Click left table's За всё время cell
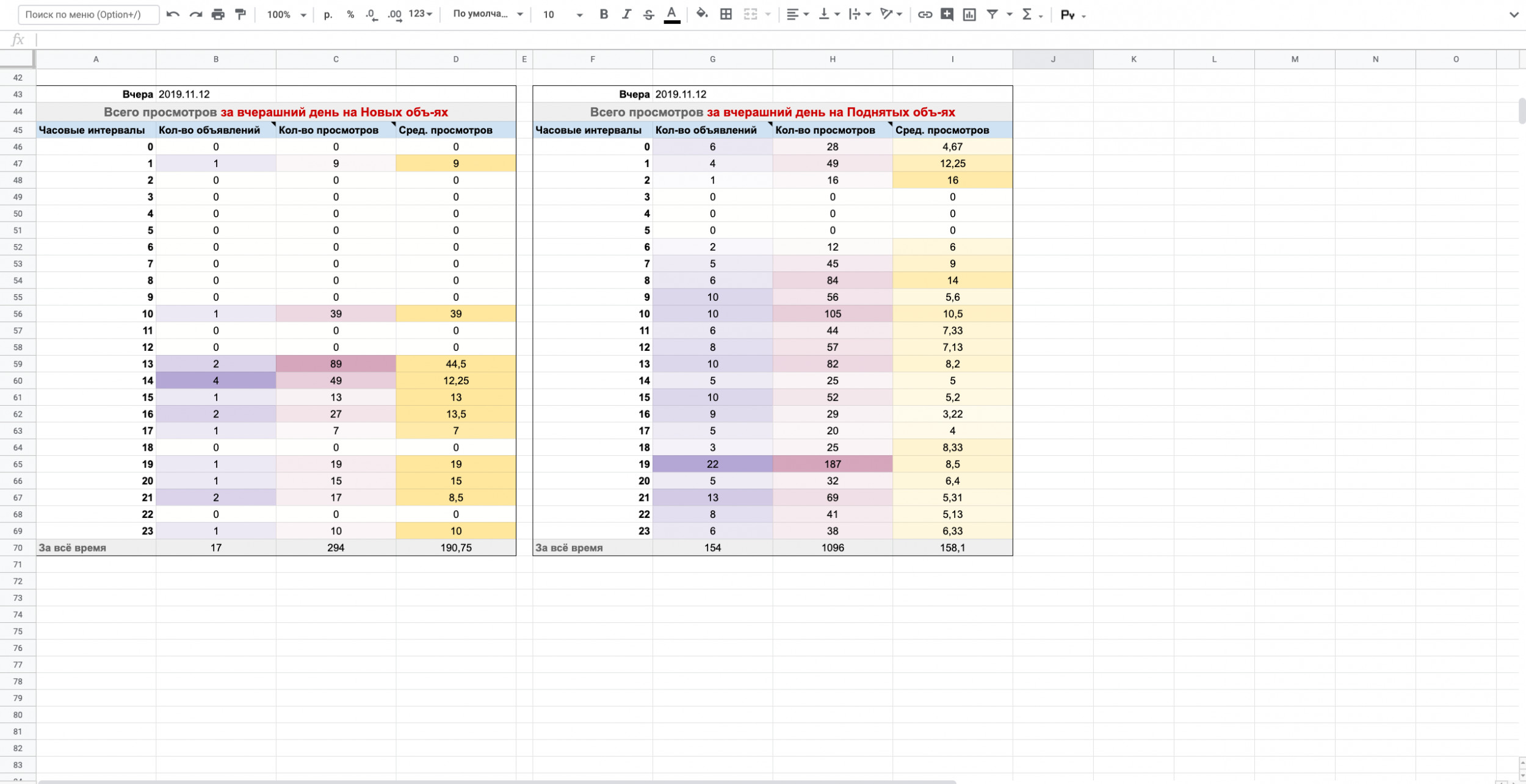1526x784 pixels. click(x=96, y=548)
